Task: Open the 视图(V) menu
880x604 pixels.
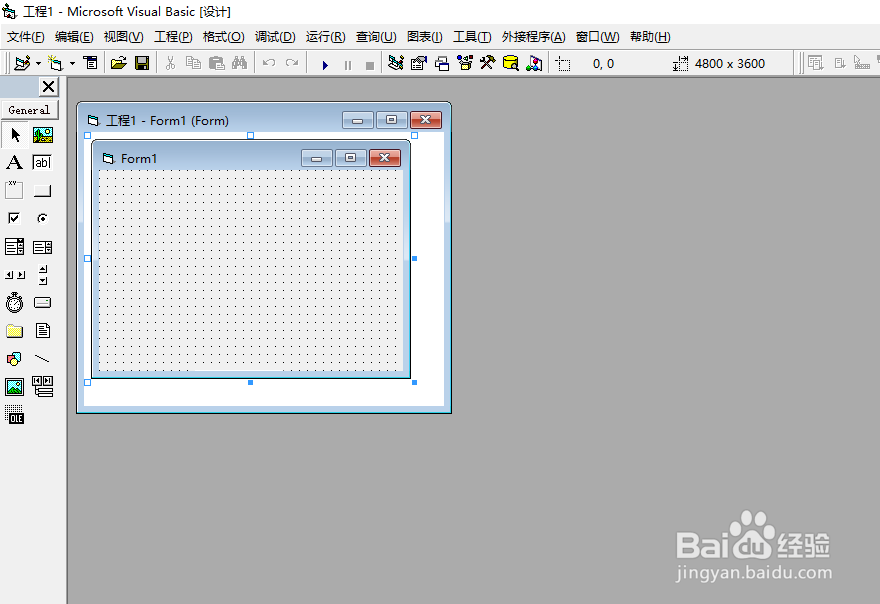Action: (123, 37)
